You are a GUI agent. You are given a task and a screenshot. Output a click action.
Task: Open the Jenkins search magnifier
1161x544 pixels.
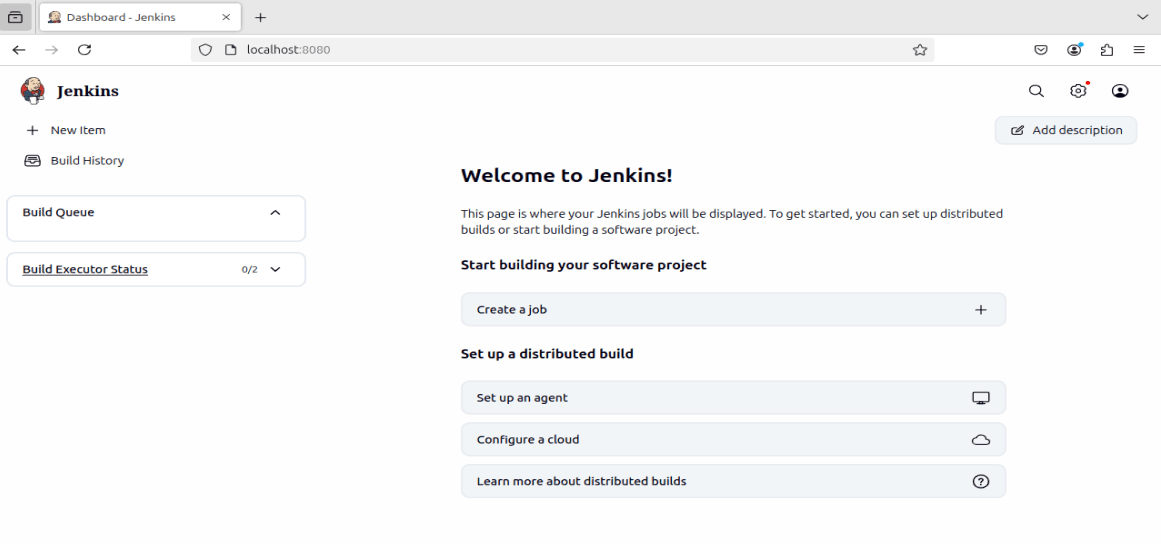[x=1037, y=91]
